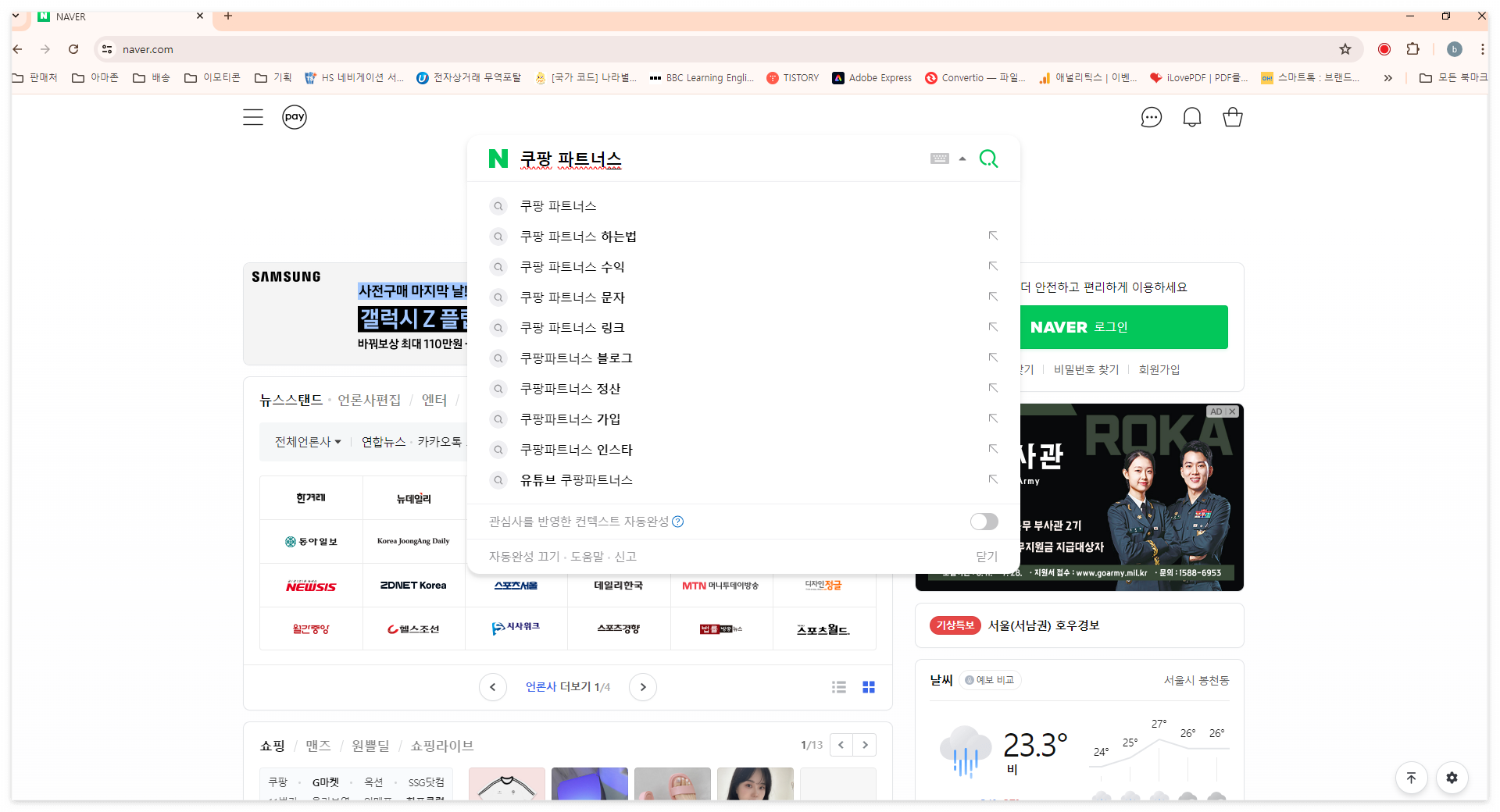Screen dimensions: 1500x812
Task: Switch to 쇼핑 tab
Action: (x=273, y=746)
